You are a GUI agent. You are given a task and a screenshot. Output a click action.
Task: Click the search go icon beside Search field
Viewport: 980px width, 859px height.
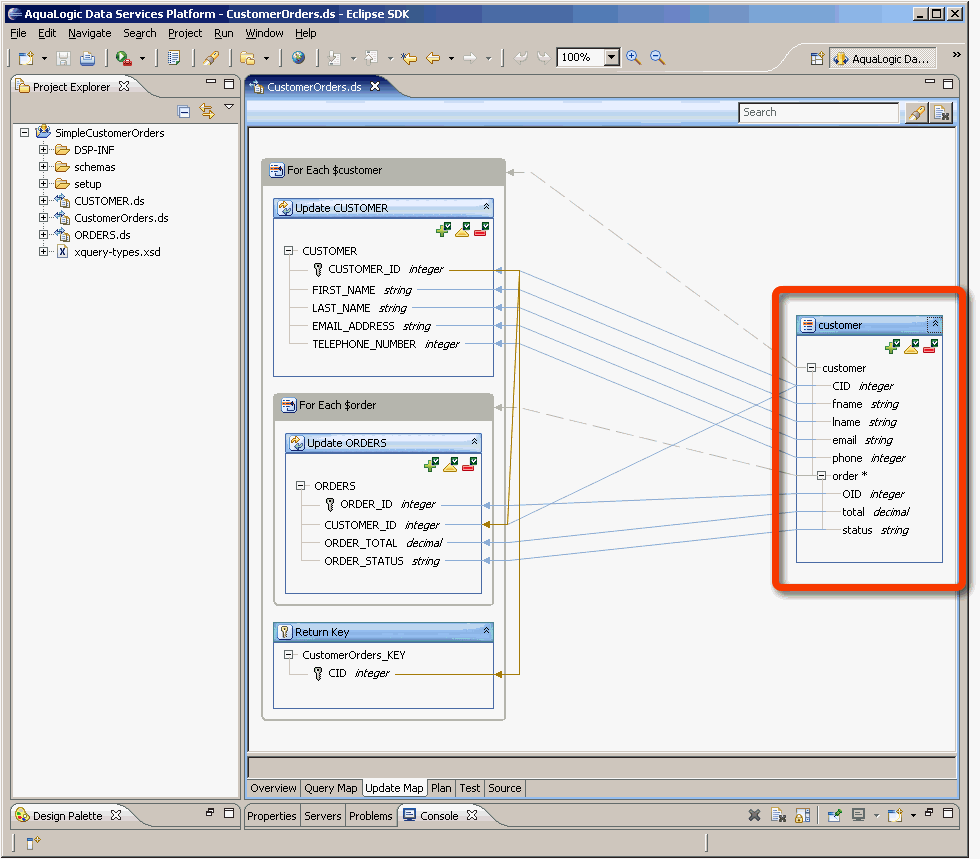click(916, 113)
